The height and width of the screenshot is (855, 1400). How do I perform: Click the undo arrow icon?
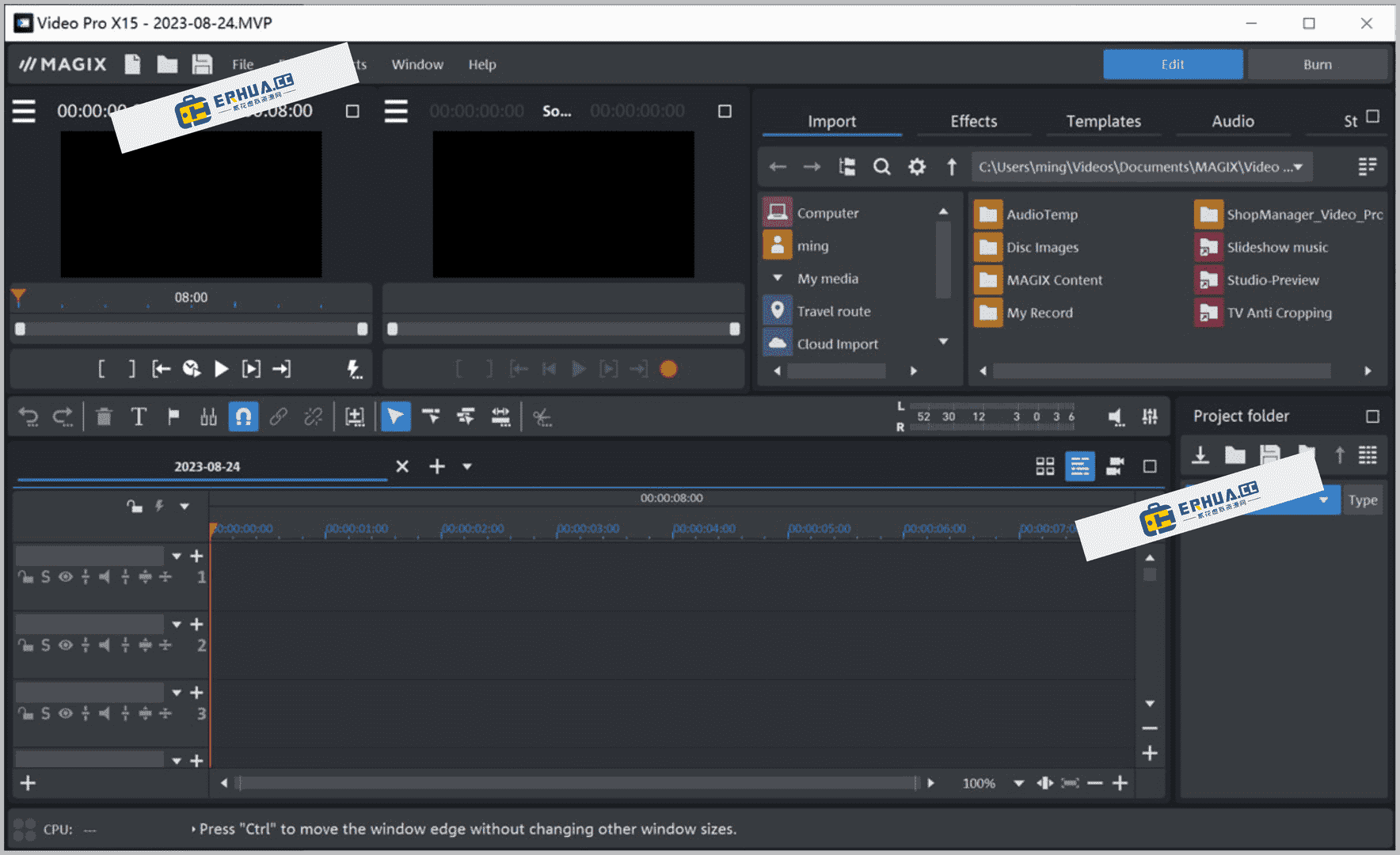29,416
